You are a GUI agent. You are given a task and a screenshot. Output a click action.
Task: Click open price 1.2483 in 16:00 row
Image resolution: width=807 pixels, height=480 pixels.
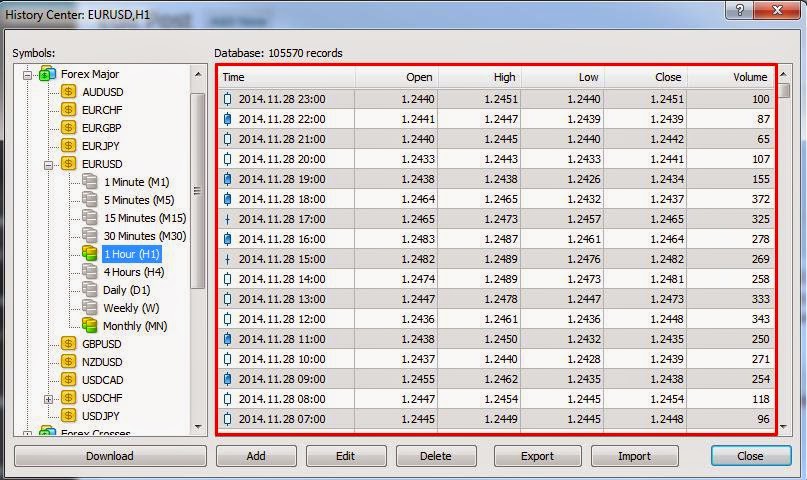point(418,239)
